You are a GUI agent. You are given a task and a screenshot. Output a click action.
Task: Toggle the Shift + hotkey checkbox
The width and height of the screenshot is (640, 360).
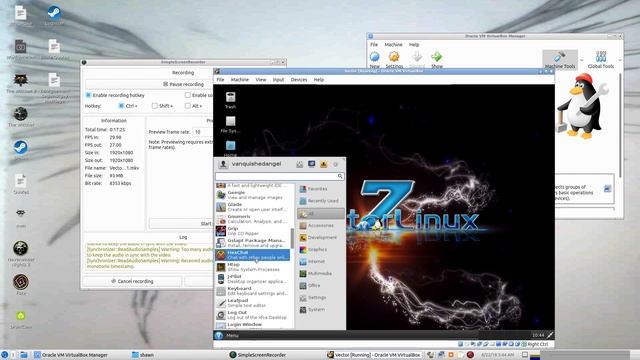pyautogui.click(x=154, y=106)
